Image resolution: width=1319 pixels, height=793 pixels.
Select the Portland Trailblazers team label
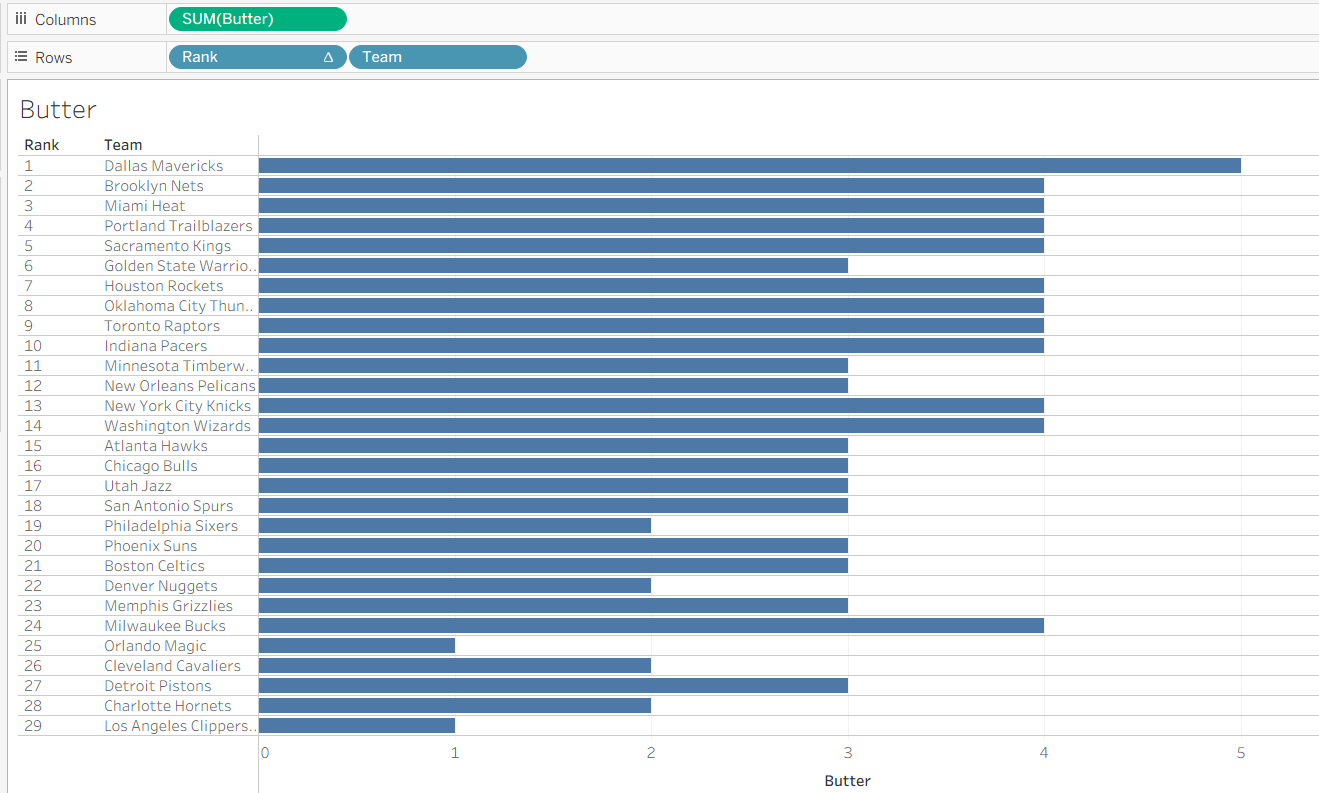coord(179,226)
